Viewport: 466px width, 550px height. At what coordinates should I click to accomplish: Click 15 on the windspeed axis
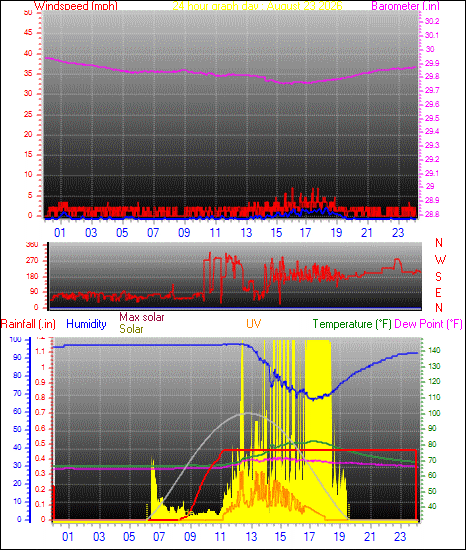tap(28, 154)
